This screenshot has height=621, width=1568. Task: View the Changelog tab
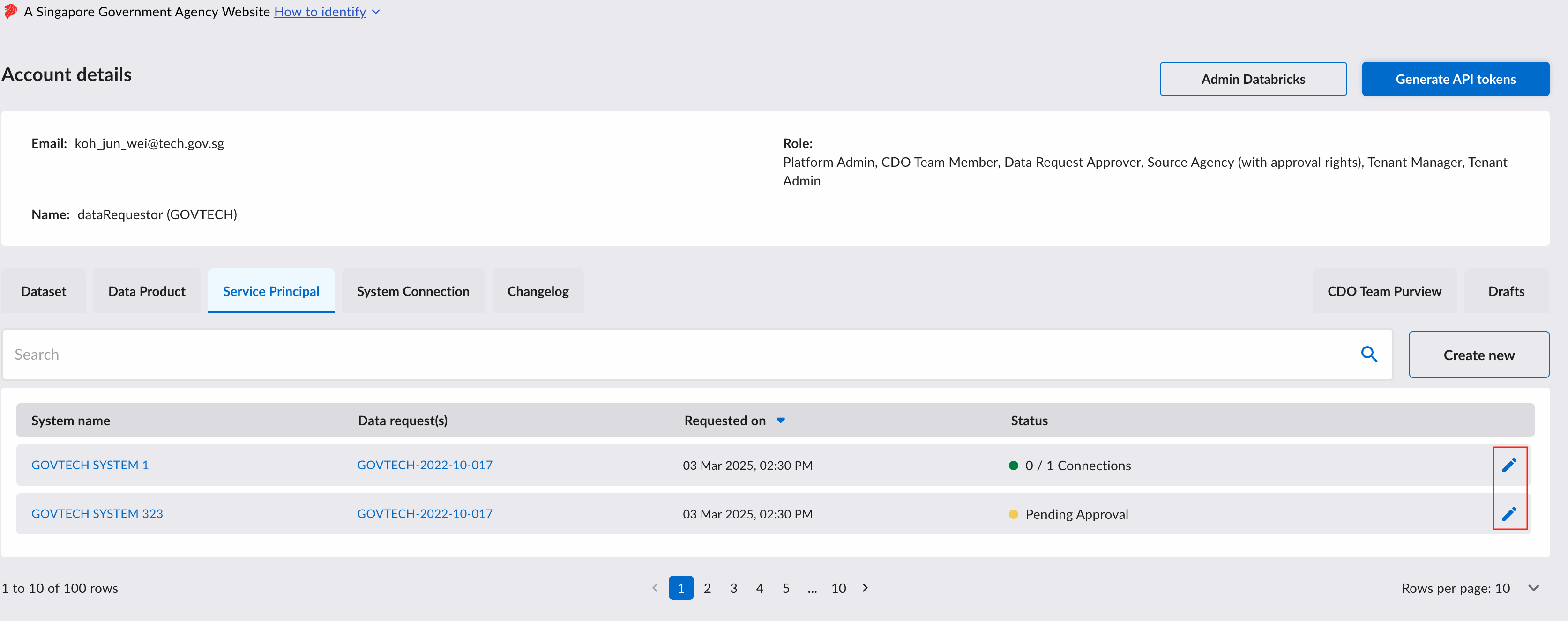[x=538, y=291]
